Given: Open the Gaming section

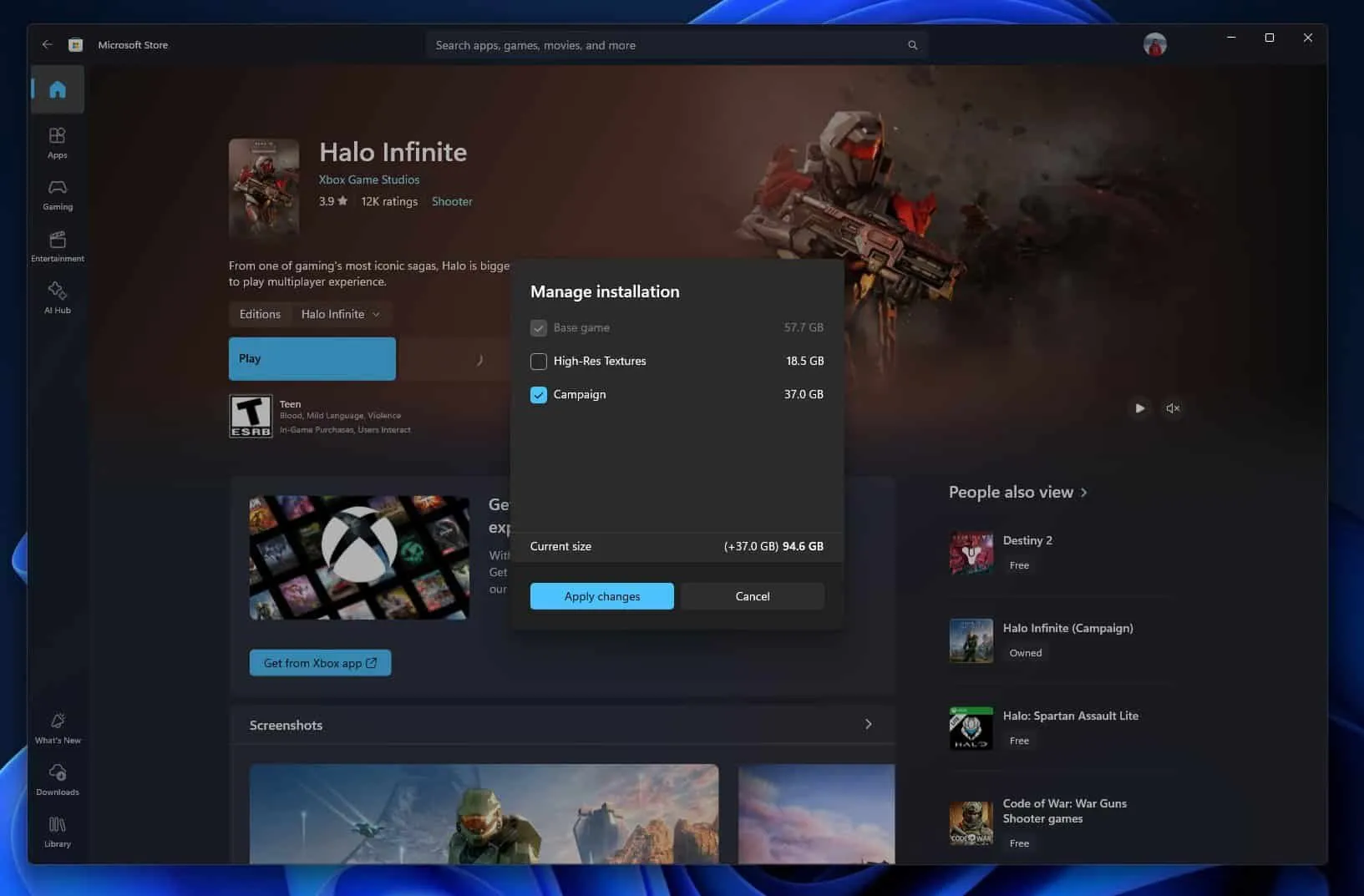Looking at the screenshot, I should click(x=57, y=194).
